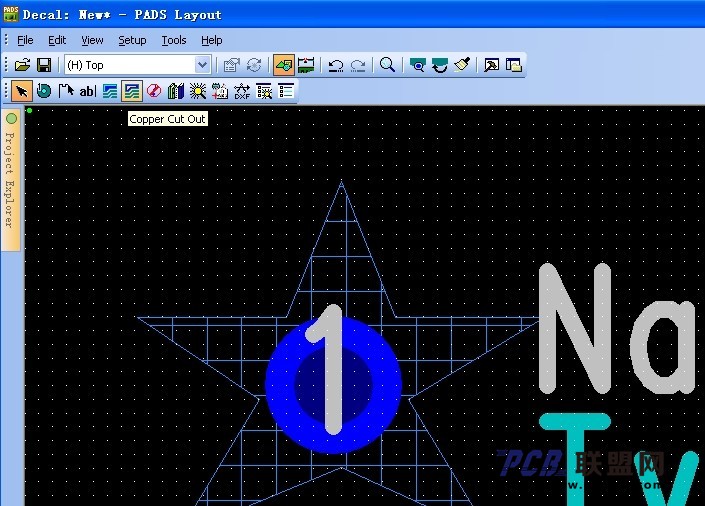Click the blue pad numbered 1
The image size is (705, 506).
[x=333, y=385]
